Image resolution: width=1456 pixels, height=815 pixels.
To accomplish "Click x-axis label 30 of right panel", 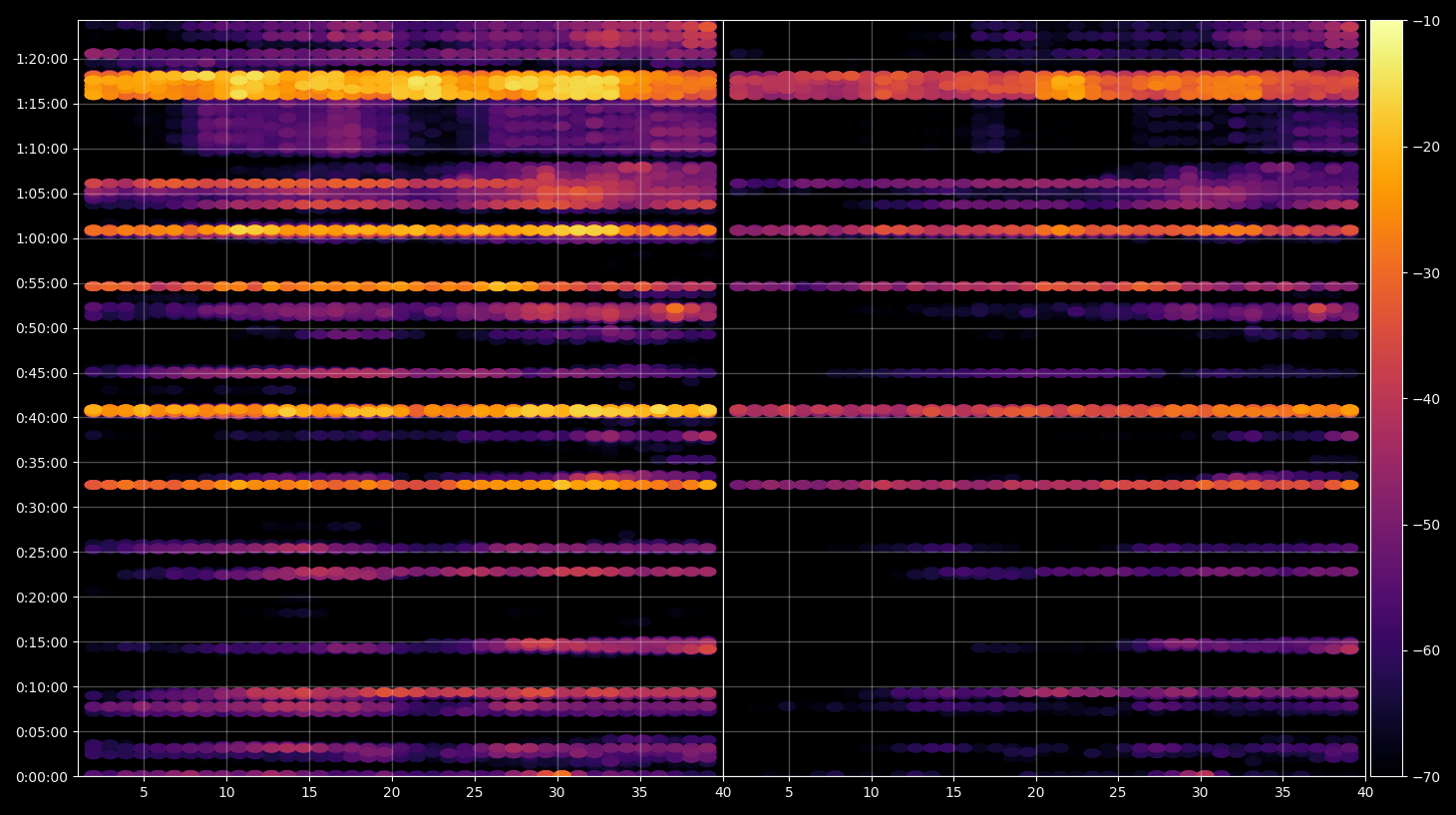I will tap(1200, 793).
